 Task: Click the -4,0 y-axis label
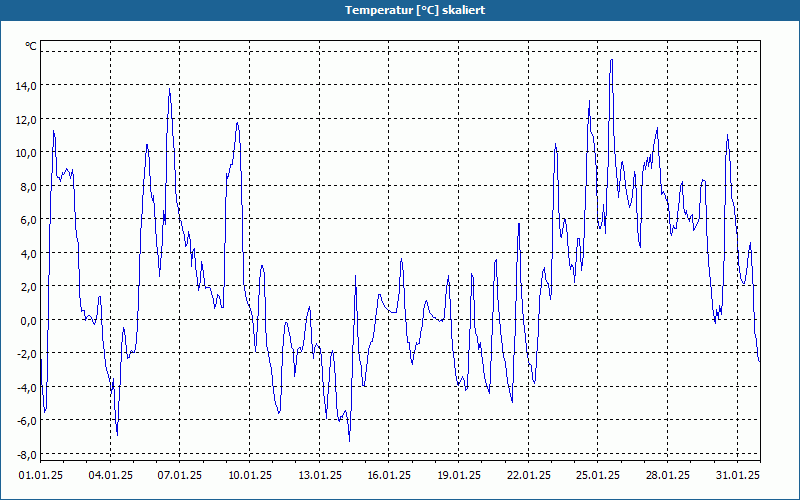click(27, 387)
